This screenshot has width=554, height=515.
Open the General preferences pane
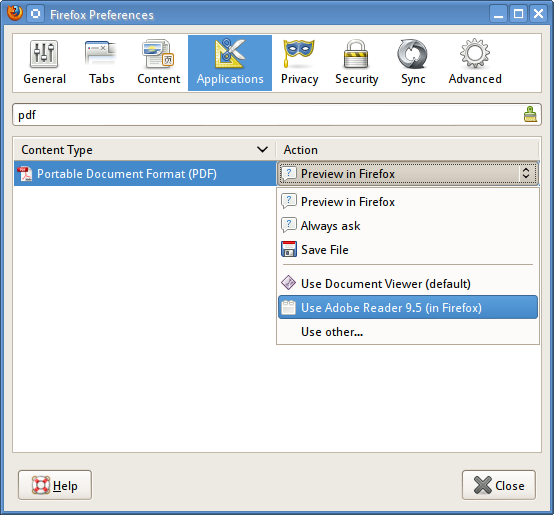44,63
